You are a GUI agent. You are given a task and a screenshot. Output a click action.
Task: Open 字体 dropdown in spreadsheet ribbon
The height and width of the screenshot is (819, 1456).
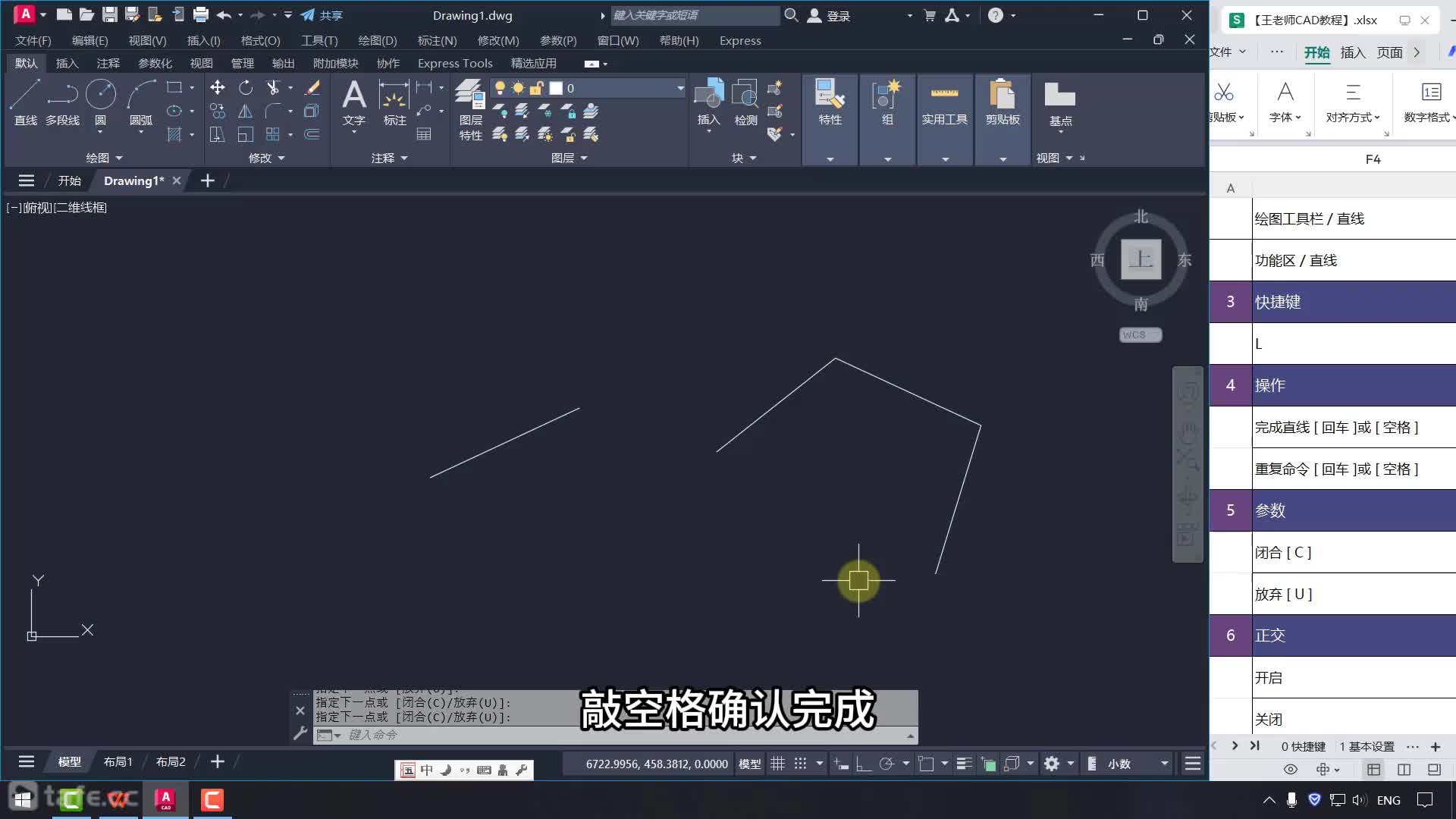1285,118
